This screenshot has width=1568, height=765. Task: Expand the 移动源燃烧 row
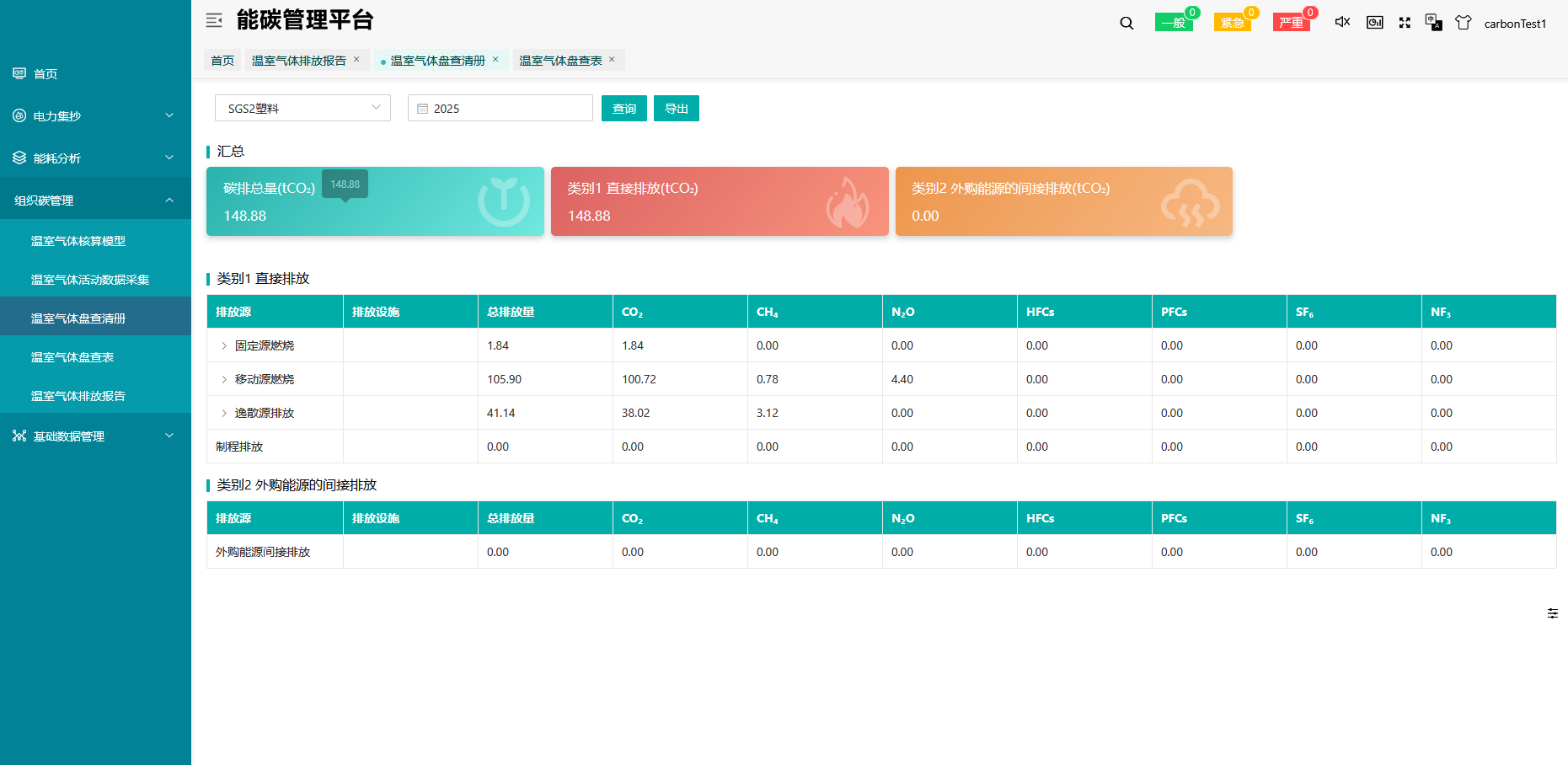click(224, 379)
